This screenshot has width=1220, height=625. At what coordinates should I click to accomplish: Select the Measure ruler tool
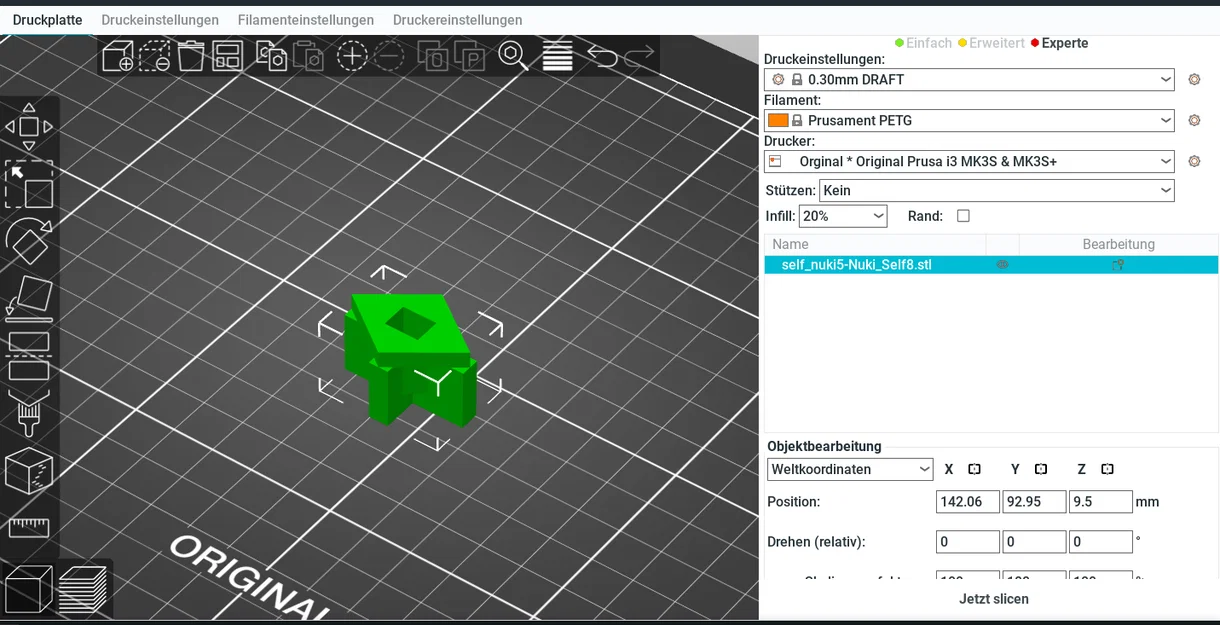click(x=29, y=527)
